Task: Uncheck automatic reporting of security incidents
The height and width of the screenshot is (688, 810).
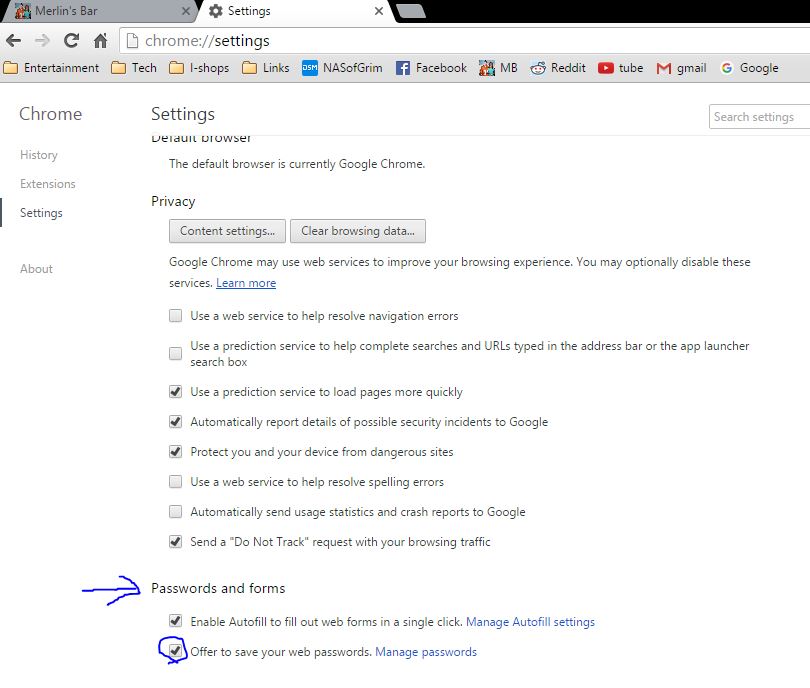Action: coord(176,421)
